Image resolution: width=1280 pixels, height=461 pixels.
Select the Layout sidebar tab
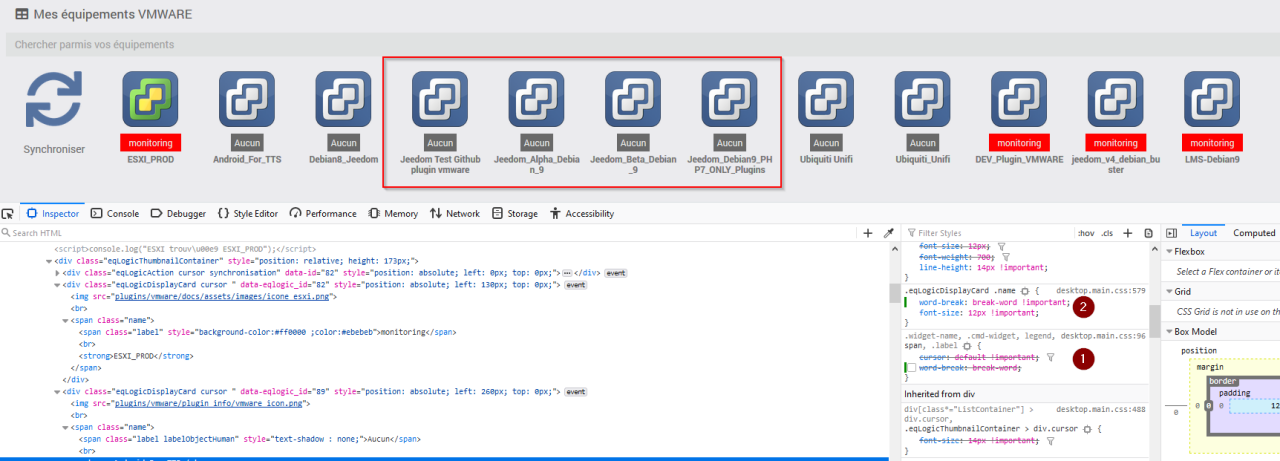click(x=1203, y=232)
